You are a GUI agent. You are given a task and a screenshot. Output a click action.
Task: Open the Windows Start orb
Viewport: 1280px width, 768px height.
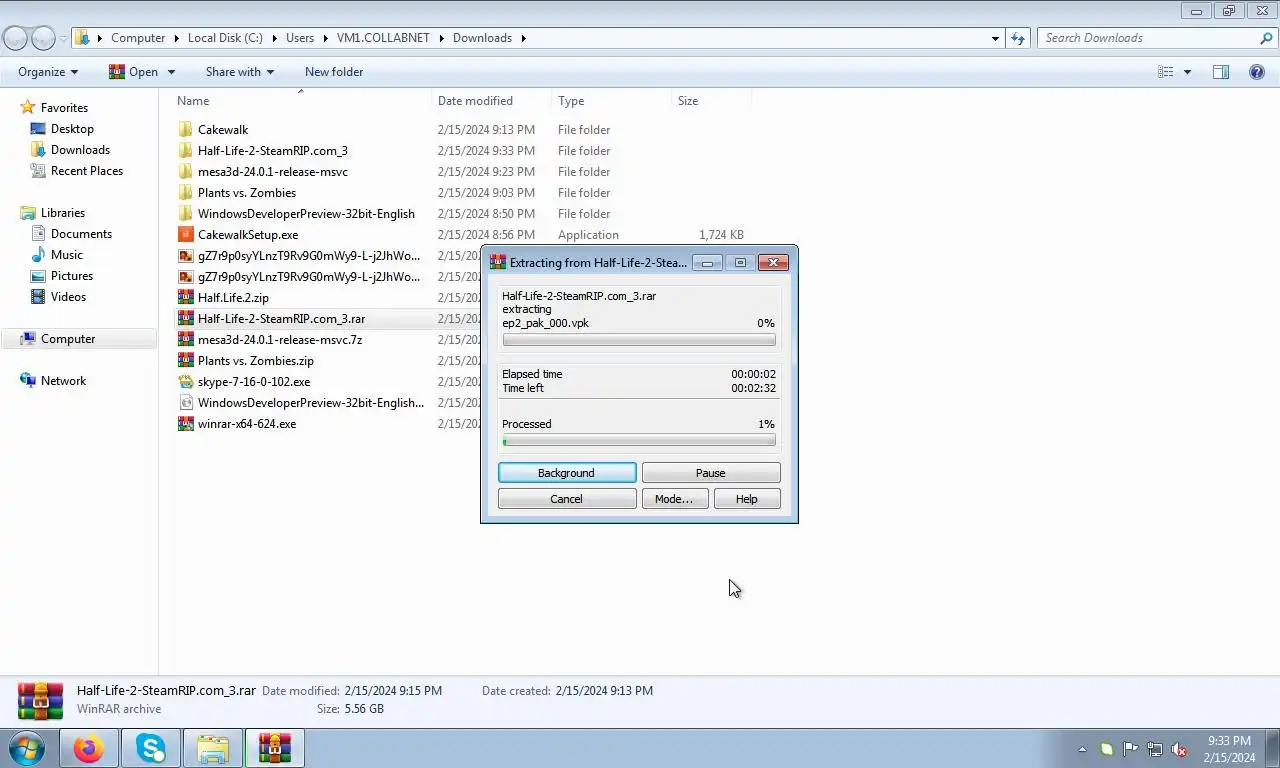pos(27,748)
